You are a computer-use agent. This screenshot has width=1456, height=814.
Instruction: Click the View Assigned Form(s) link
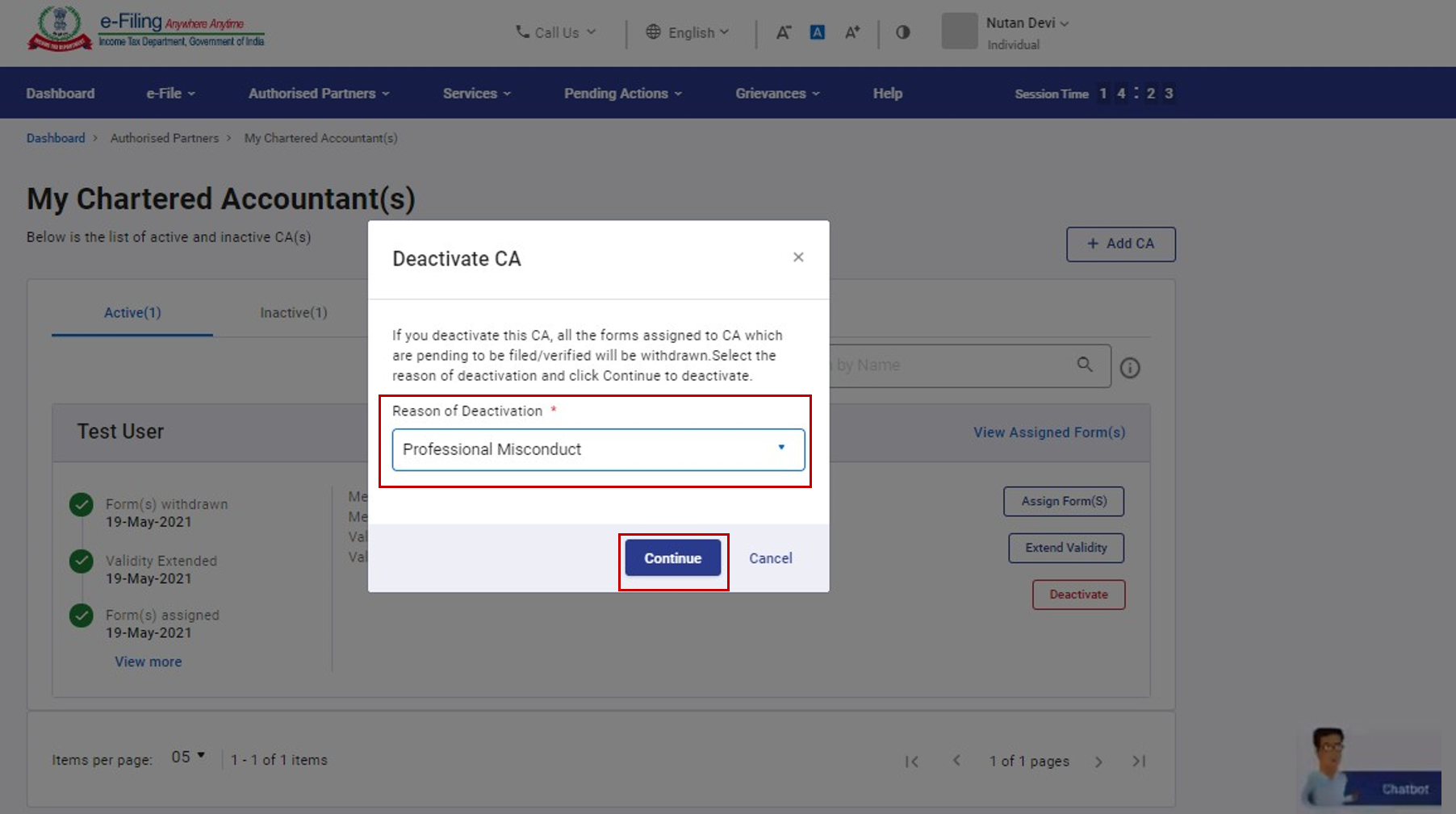pos(1048,432)
